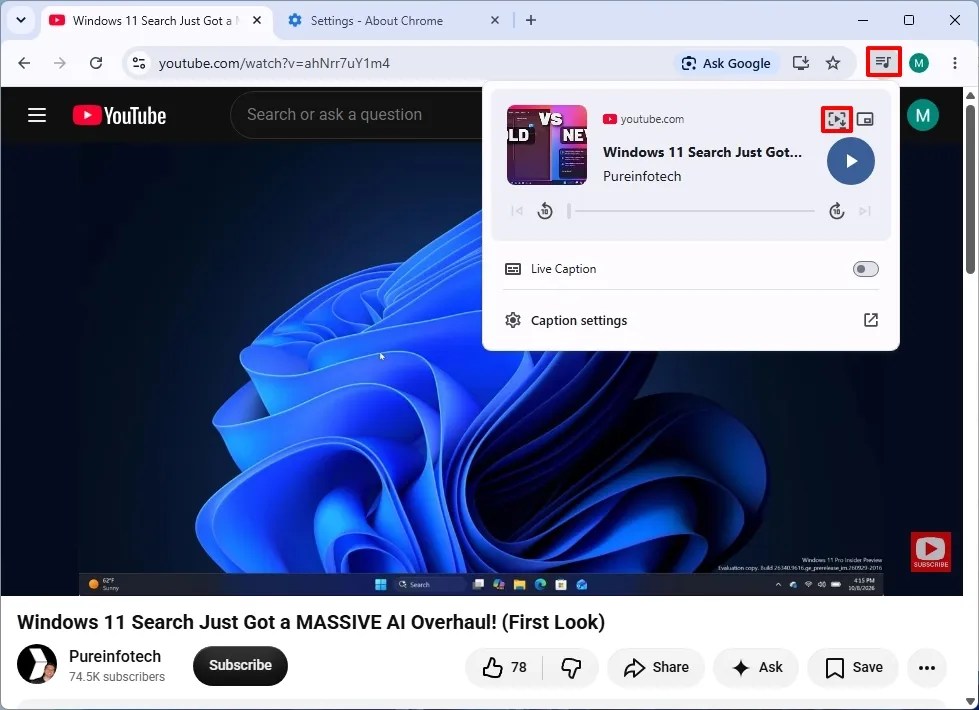Open the YouTube account M avatar
This screenshot has height=710, width=979.
point(922,115)
